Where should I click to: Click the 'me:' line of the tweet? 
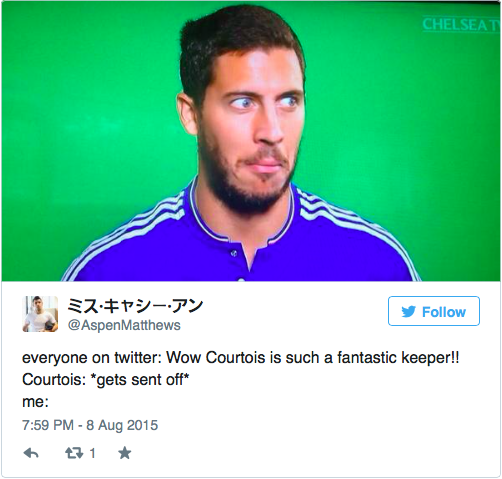pyautogui.click(x=35, y=402)
